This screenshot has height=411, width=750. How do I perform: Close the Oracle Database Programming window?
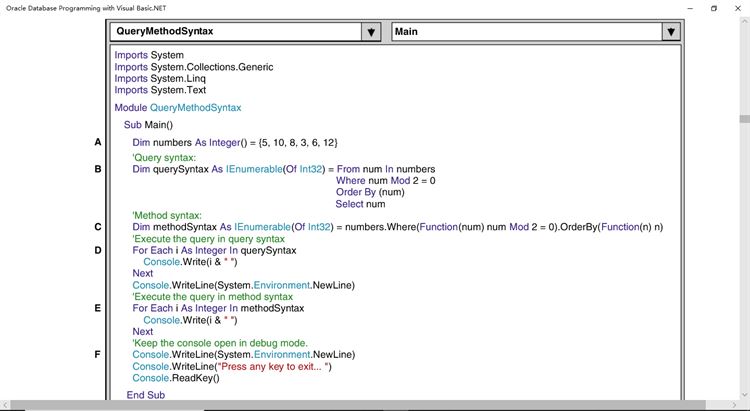click(x=738, y=8)
